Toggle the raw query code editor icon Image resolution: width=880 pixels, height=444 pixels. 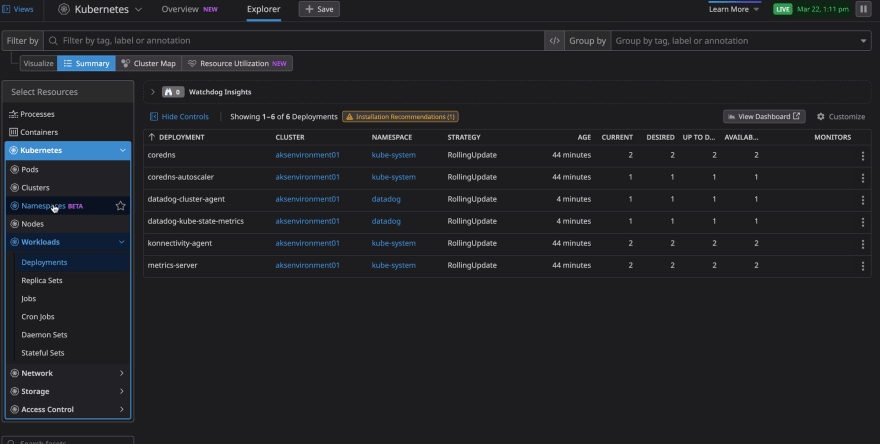[x=554, y=40]
